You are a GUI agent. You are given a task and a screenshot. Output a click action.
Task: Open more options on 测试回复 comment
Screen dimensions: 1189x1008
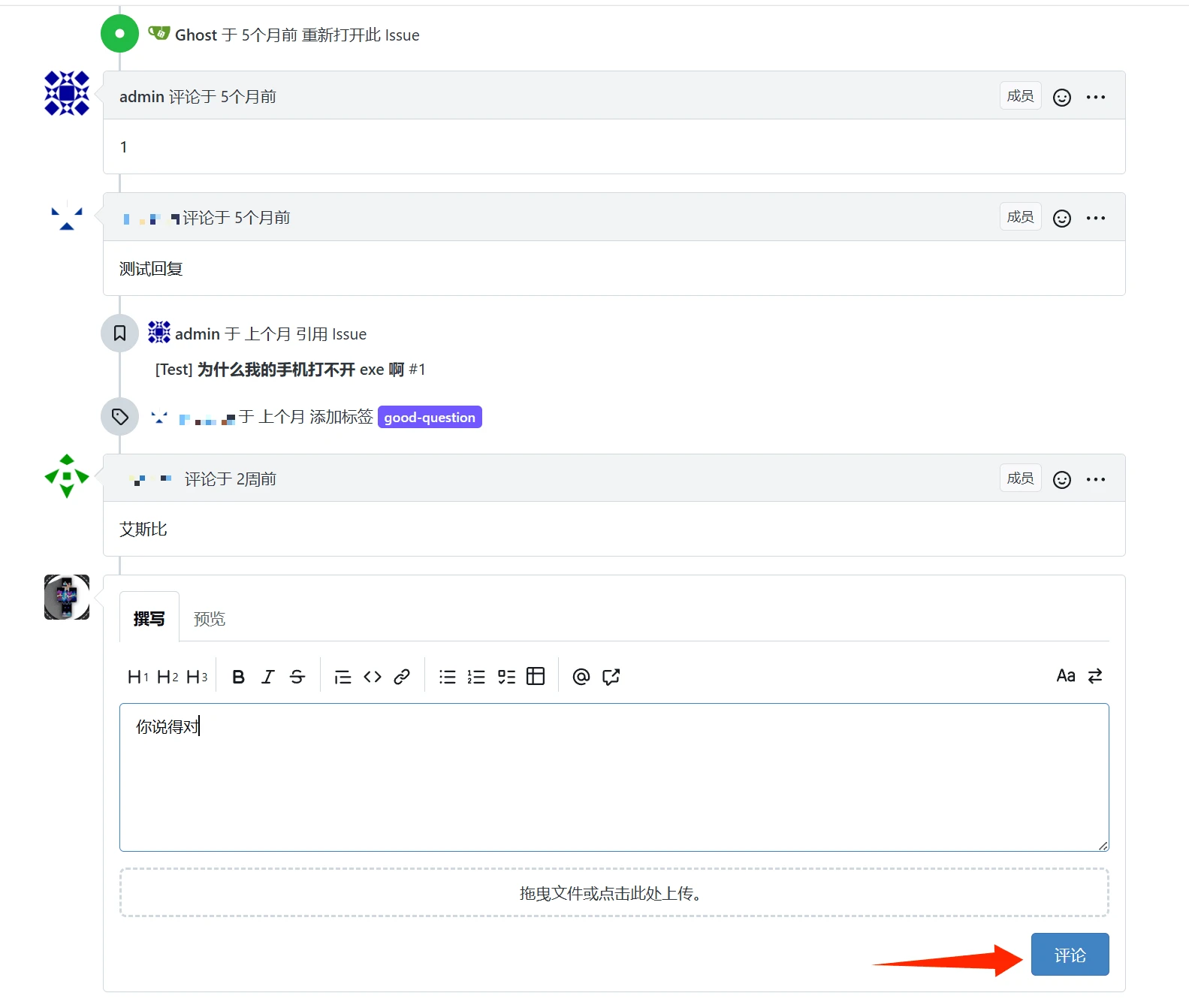[x=1096, y=218]
